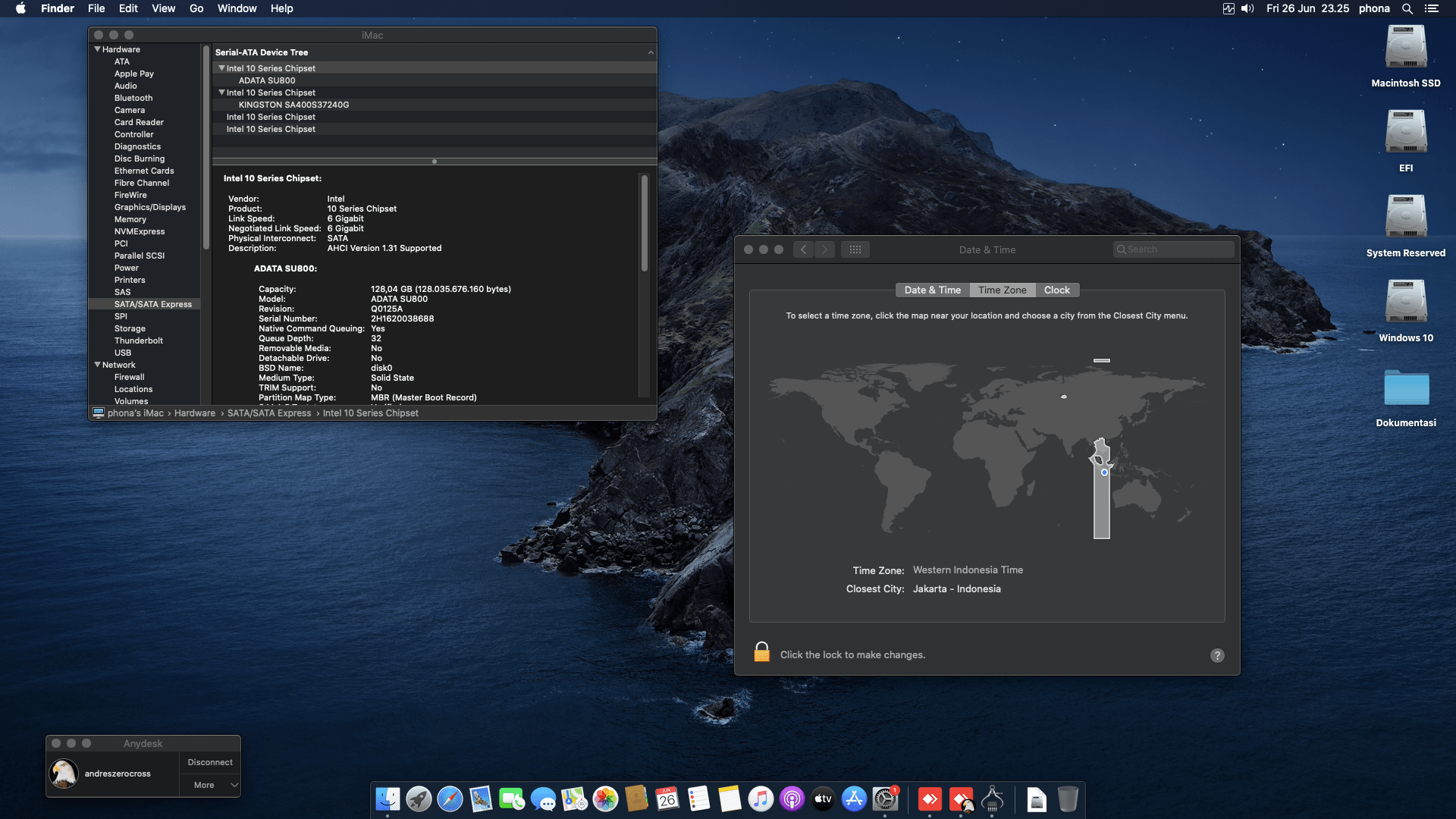Switch to the Date & Time tab

tap(933, 290)
